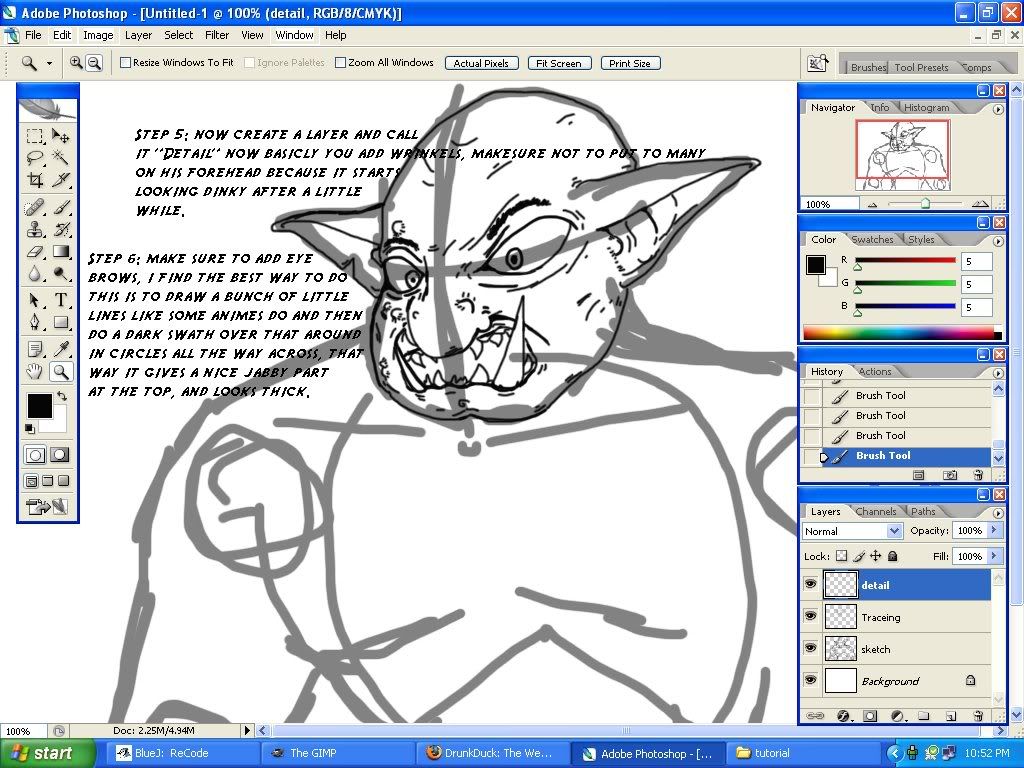Image resolution: width=1024 pixels, height=768 pixels.
Task: Select the Healing Brush tool
Action: coord(35,208)
